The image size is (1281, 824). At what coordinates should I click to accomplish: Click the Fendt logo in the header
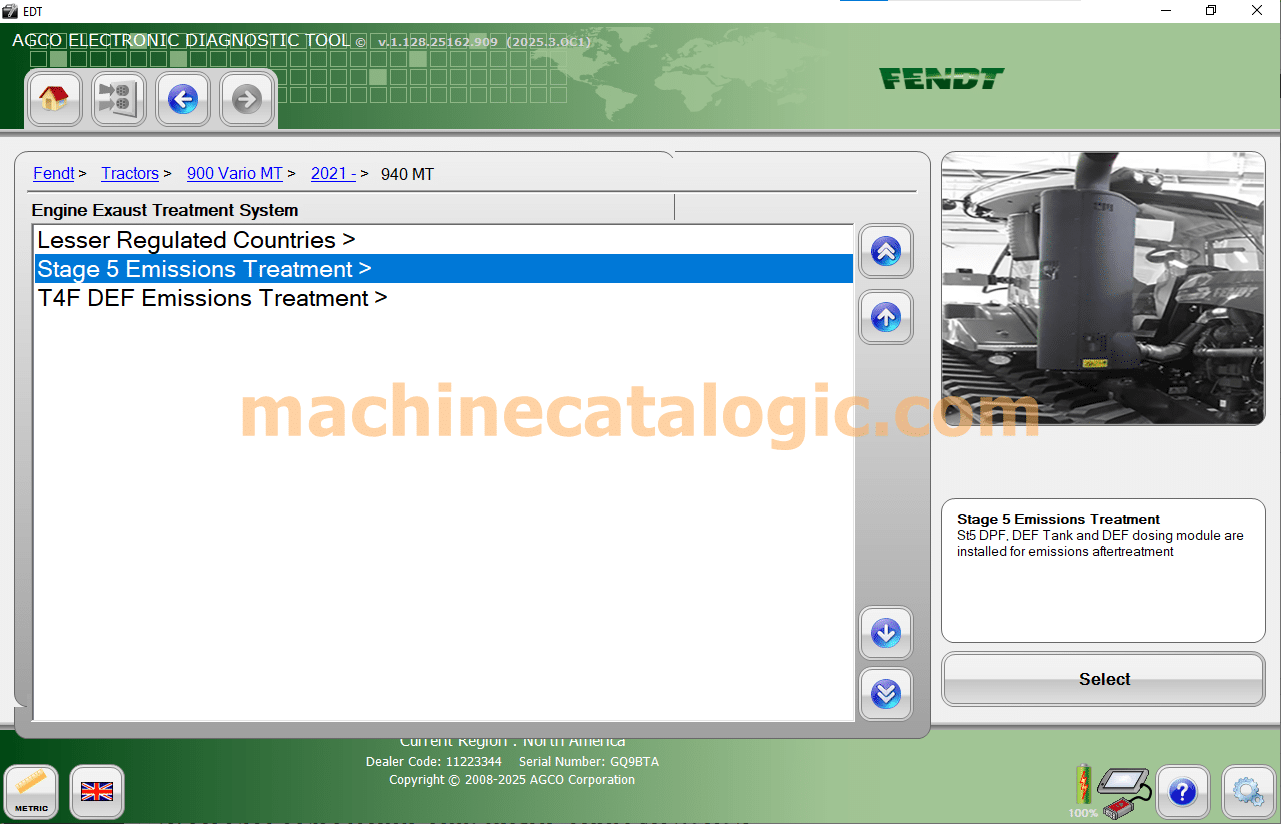[942, 78]
